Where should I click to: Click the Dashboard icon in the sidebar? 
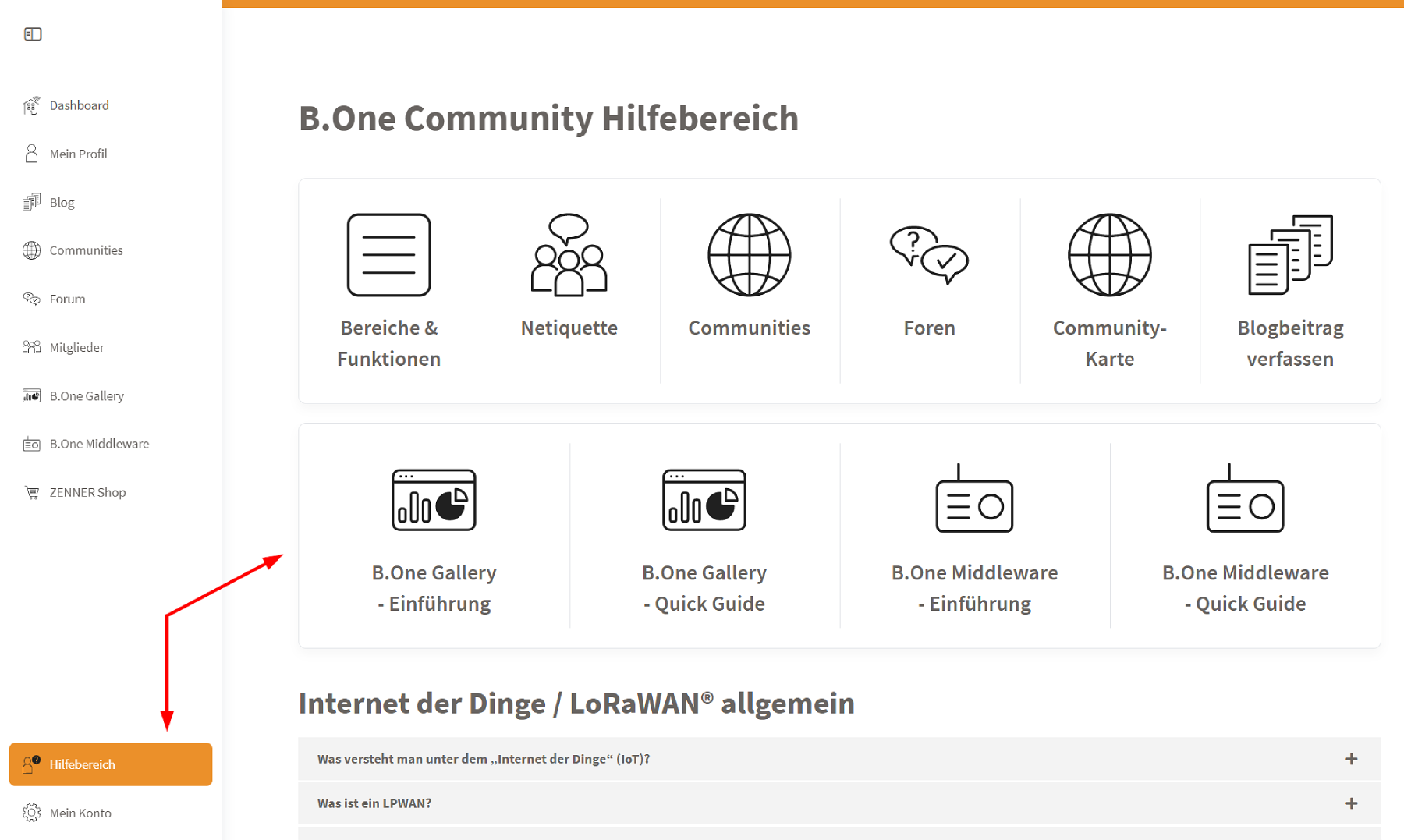coord(31,105)
